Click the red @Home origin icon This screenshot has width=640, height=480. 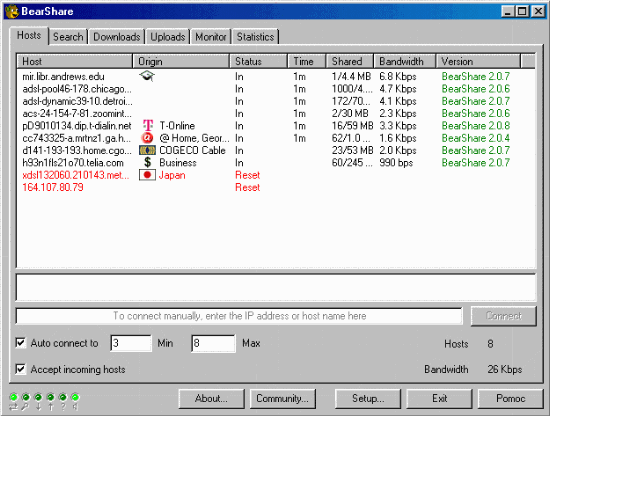coord(147,138)
